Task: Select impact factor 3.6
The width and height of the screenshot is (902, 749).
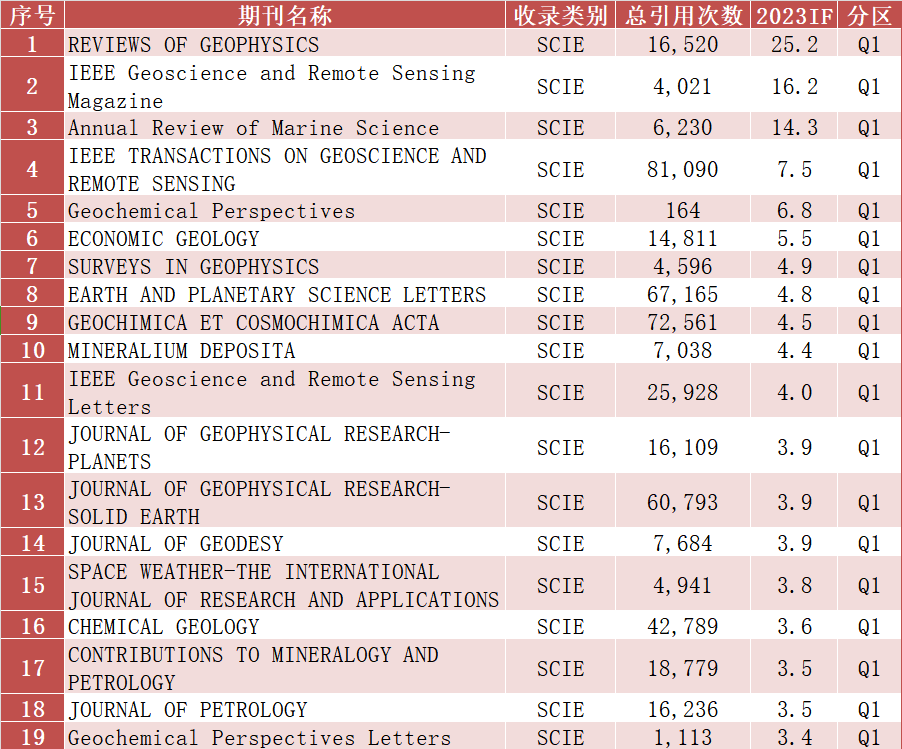Action: click(x=794, y=625)
